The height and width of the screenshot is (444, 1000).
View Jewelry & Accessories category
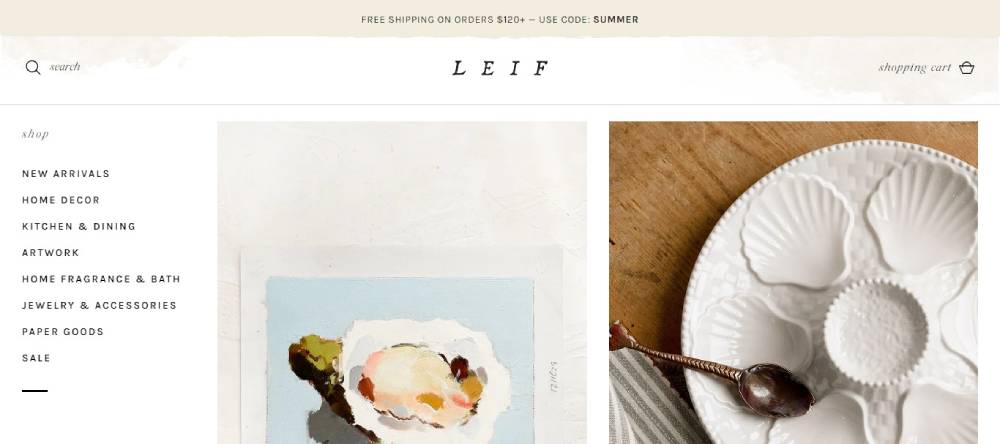(99, 306)
